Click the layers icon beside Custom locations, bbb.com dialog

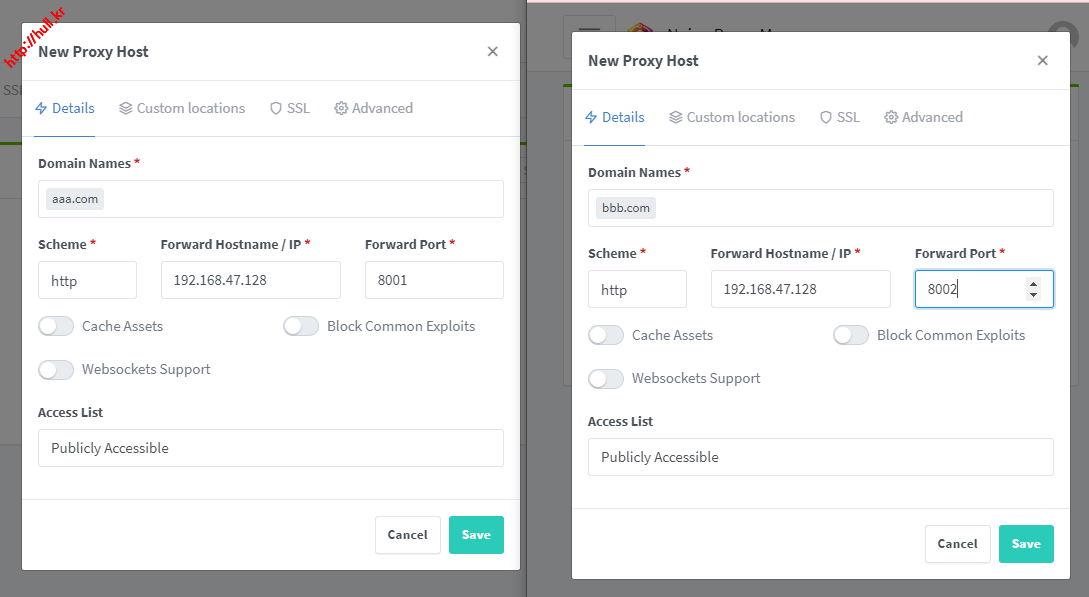pos(676,117)
